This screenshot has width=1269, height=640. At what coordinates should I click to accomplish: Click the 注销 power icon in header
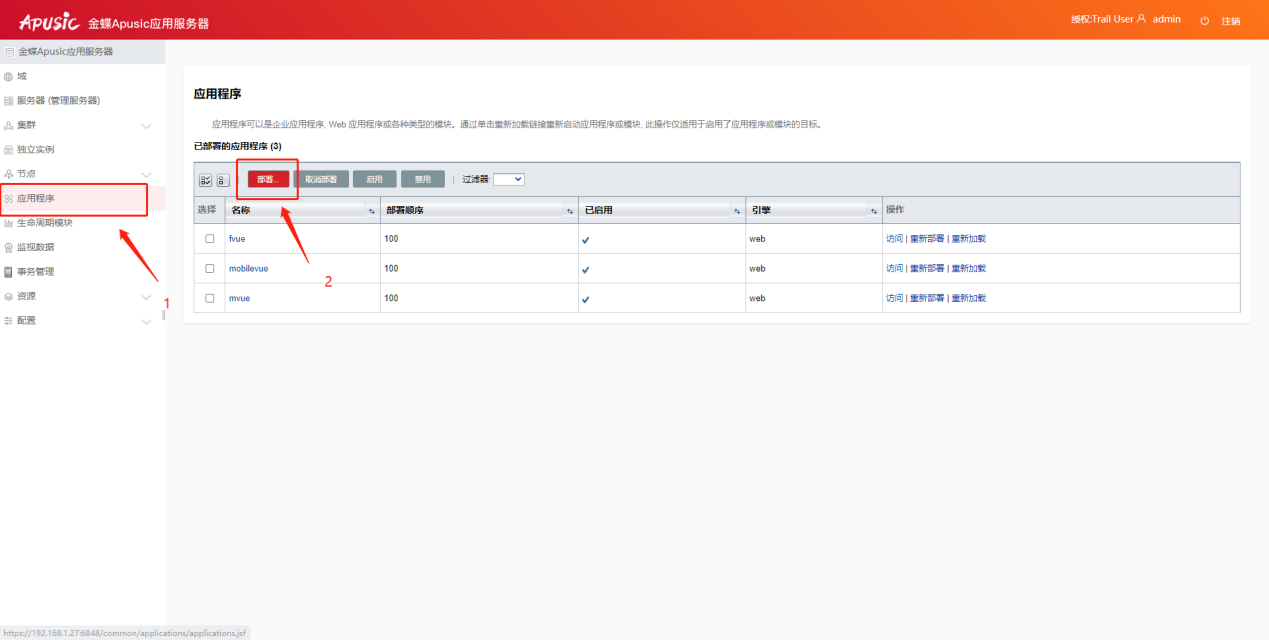point(1205,21)
